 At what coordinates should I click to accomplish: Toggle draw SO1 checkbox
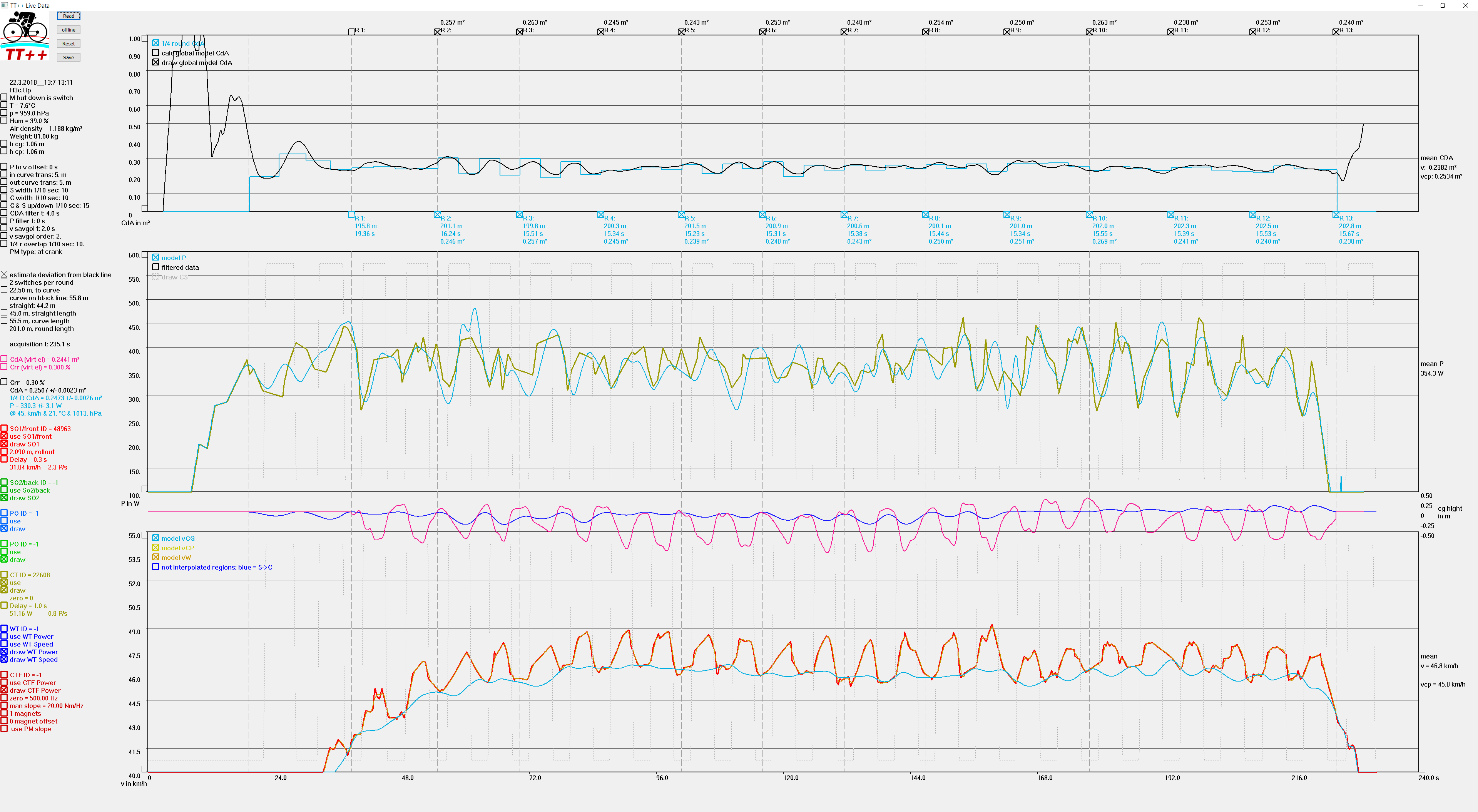[x=4, y=444]
